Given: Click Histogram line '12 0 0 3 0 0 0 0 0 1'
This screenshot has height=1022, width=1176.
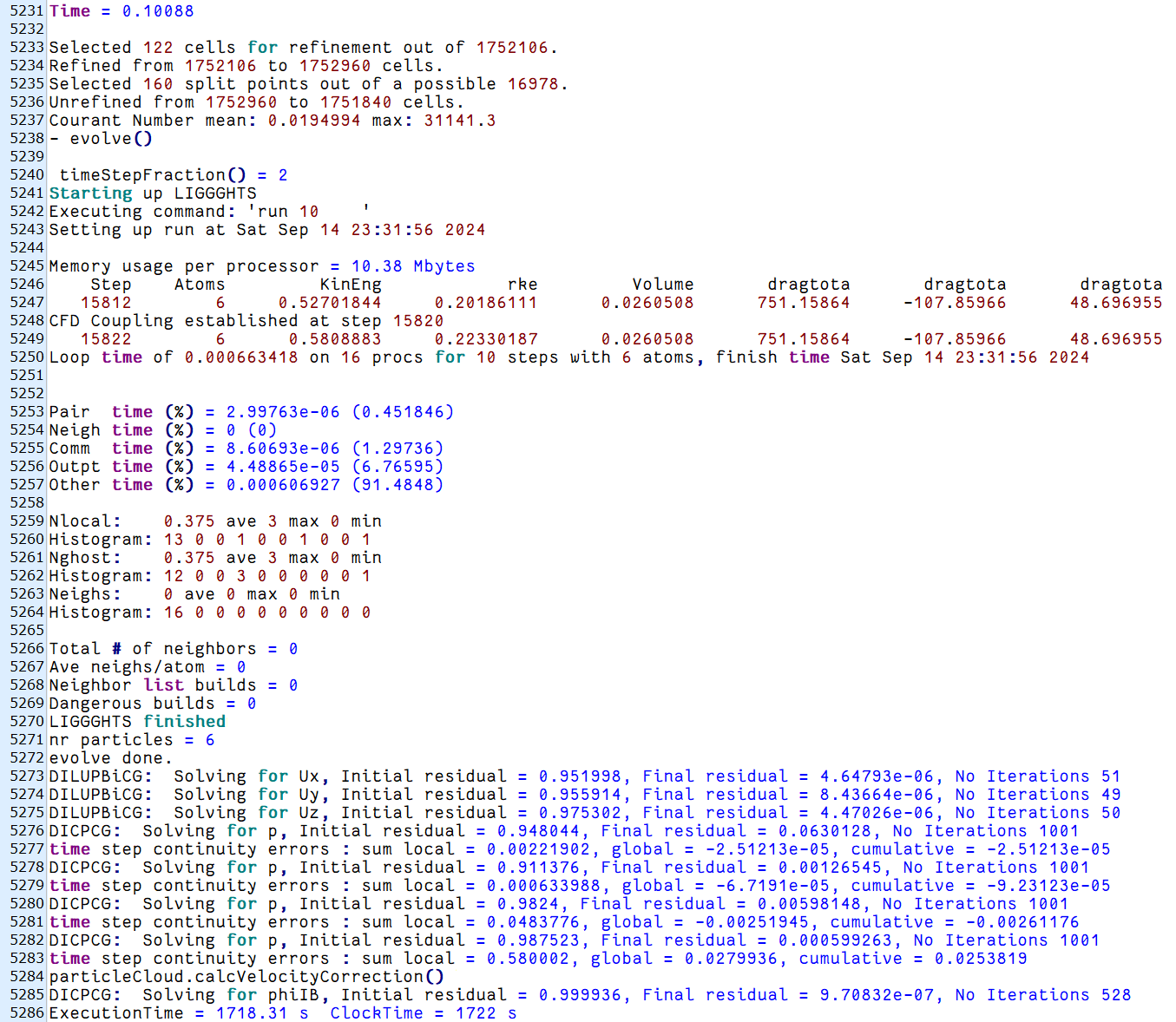Looking at the screenshot, I should click(x=210, y=576).
